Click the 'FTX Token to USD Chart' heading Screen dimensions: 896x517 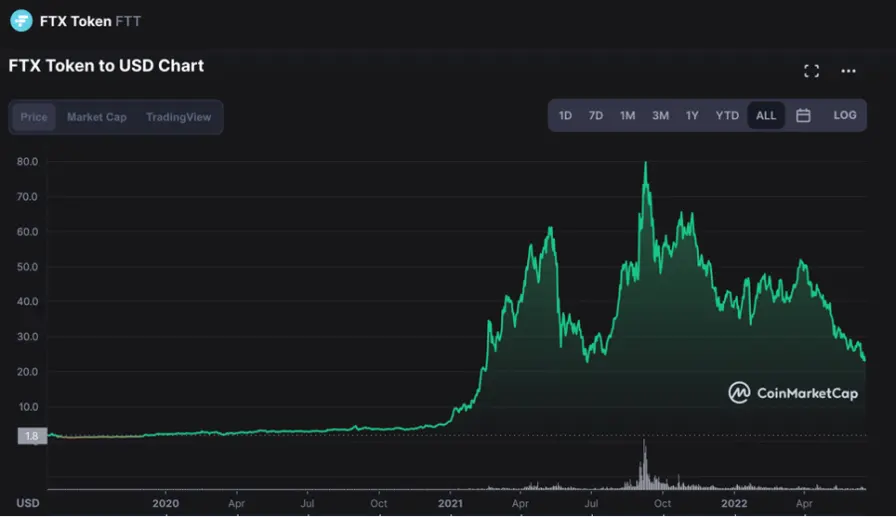click(106, 66)
